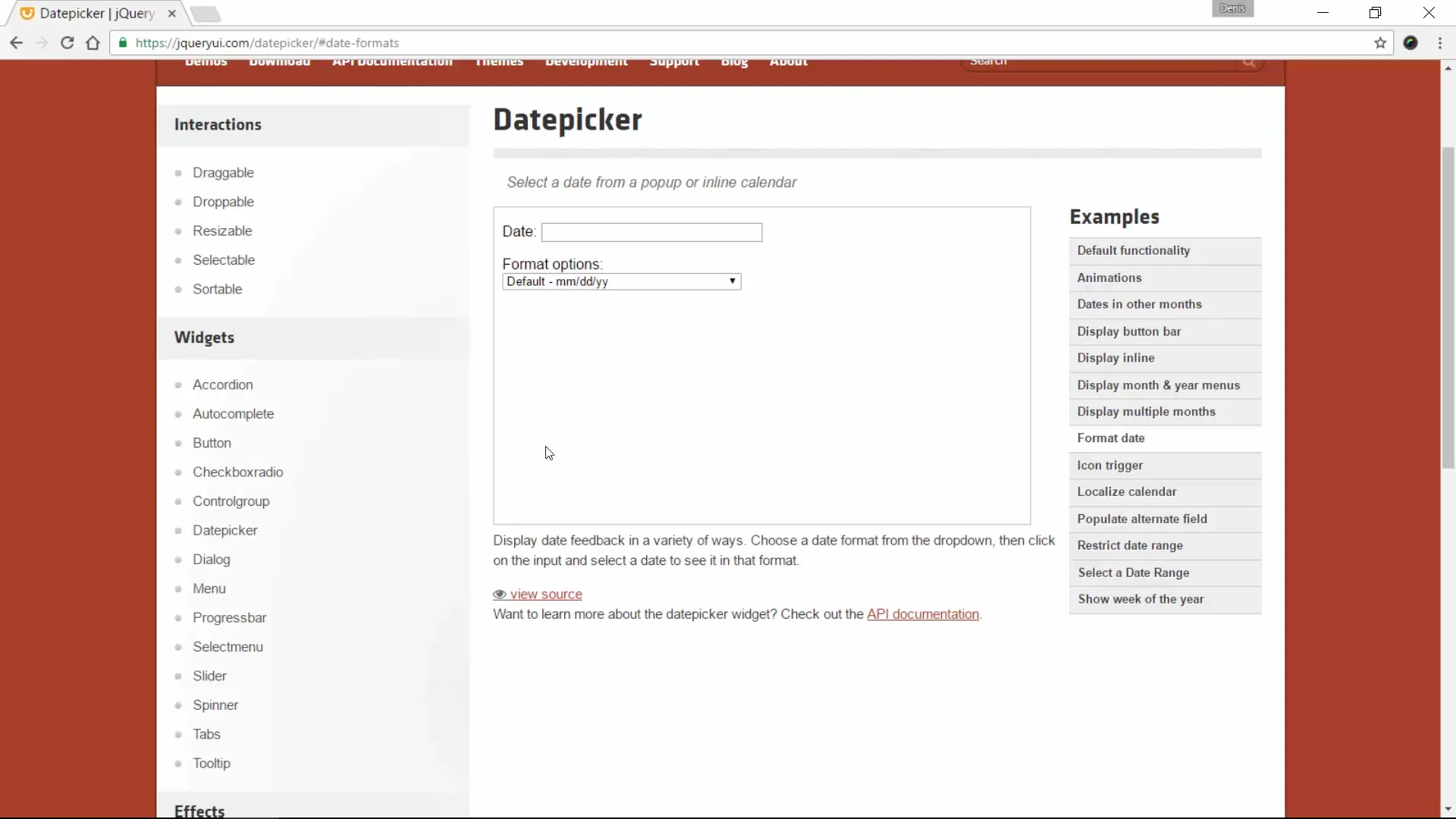Bookmark this page with the star icon
Screen dimensions: 1456x819
click(x=1380, y=43)
